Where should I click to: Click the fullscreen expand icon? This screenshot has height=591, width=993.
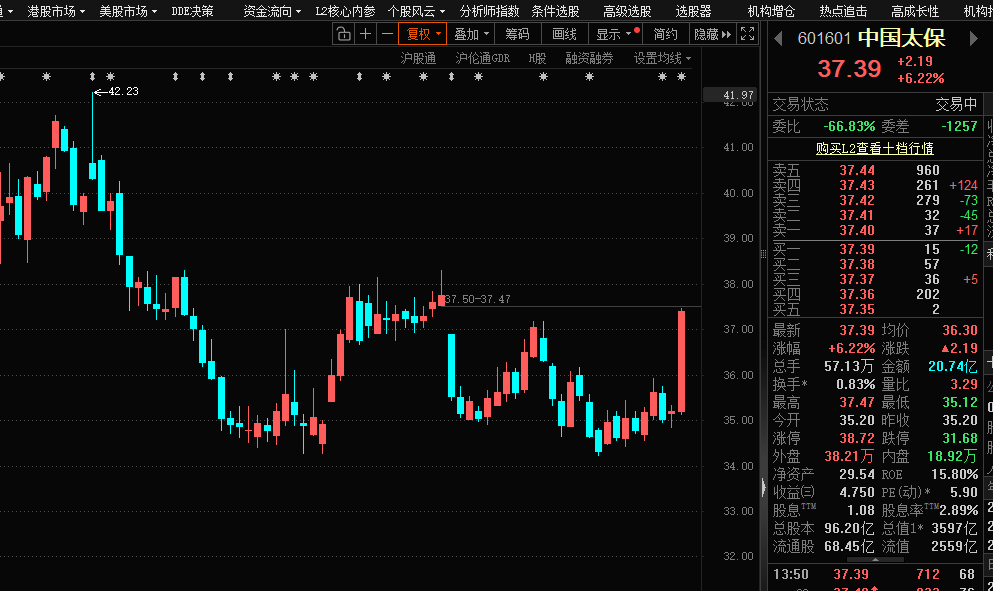748,34
